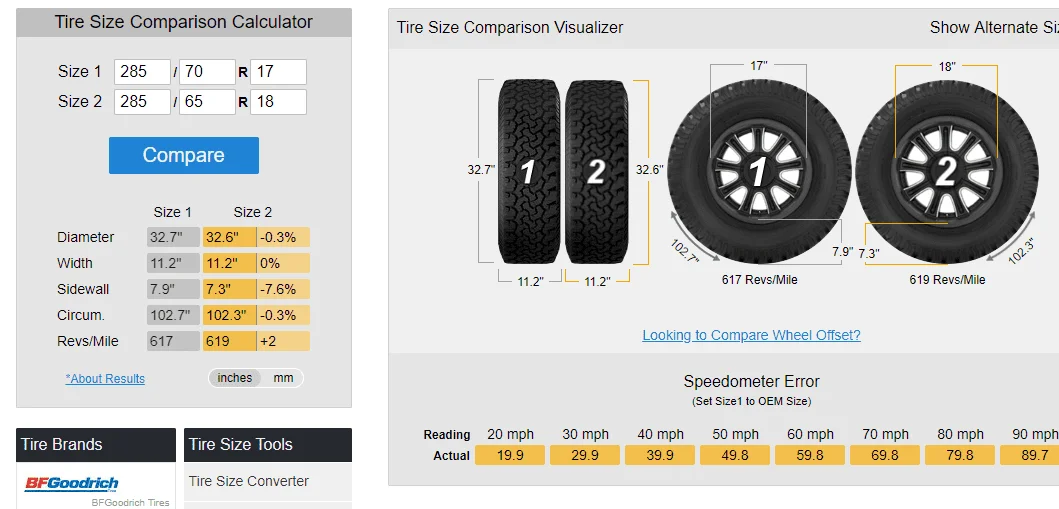Click the tire 2 tread image
The width and height of the screenshot is (1059, 509).
click(596, 172)
